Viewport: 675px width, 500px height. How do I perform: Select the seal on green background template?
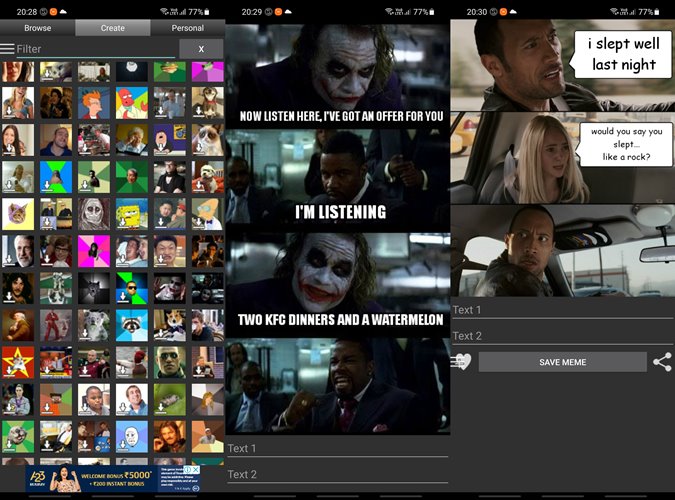click(18, 436)
